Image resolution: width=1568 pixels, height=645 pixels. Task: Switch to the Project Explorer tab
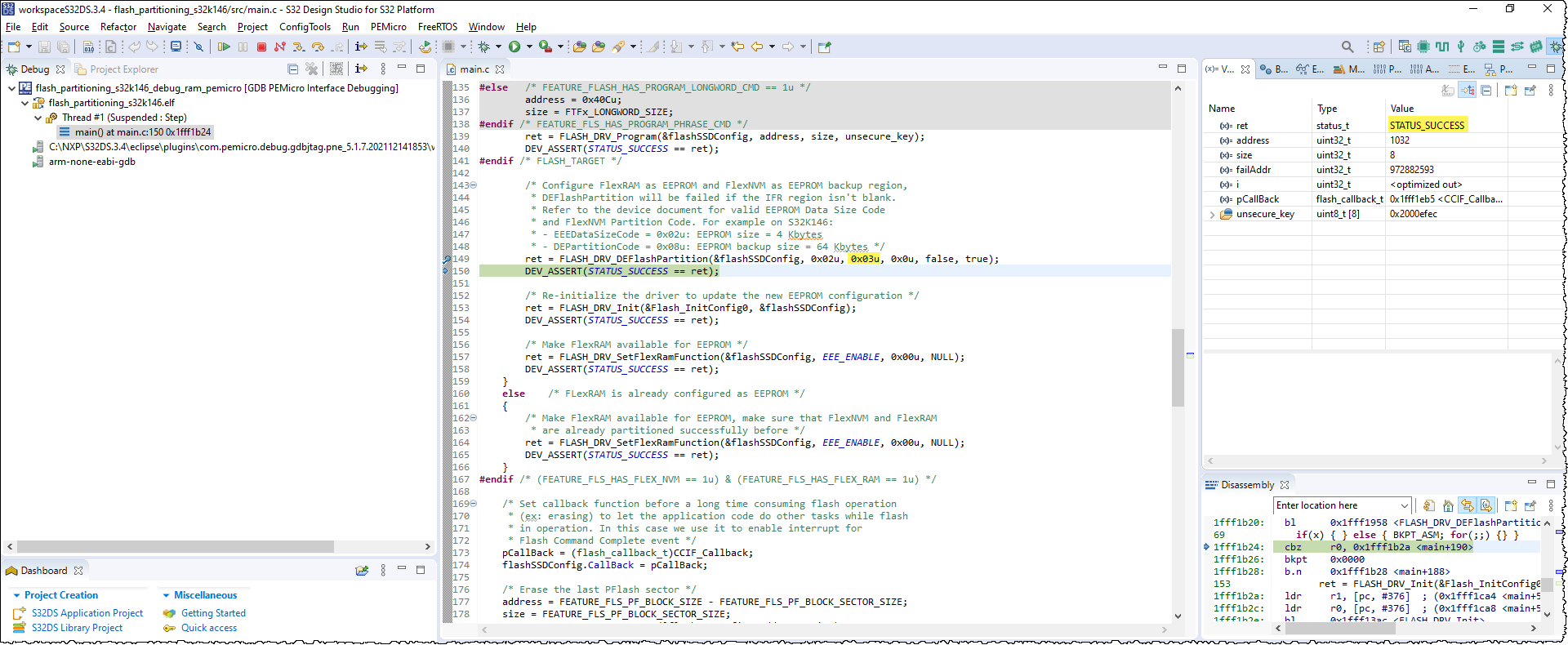(x=122, y=69)
